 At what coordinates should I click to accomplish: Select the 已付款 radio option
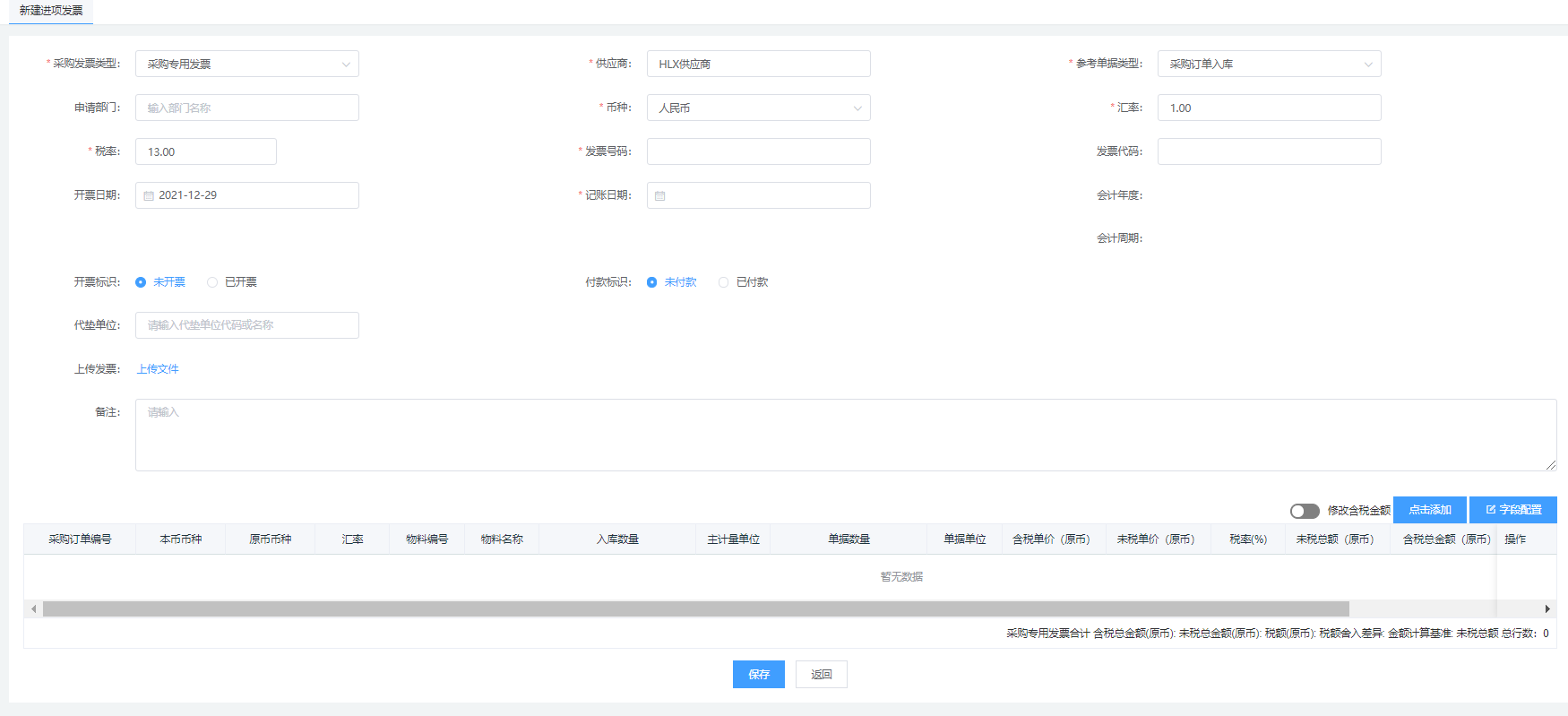coord(724,282)
